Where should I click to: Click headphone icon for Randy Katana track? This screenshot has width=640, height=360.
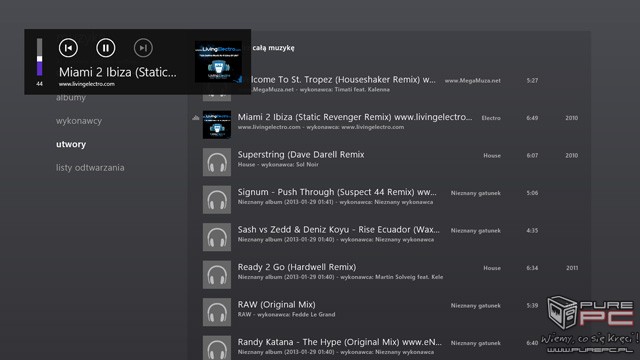coord(217,348)
